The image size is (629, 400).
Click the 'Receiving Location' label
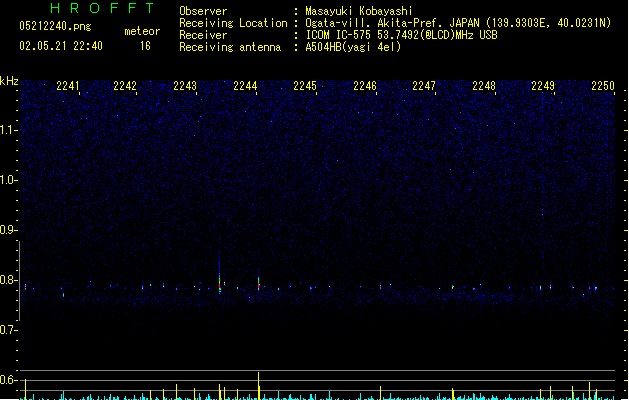(x=233, y=23)
